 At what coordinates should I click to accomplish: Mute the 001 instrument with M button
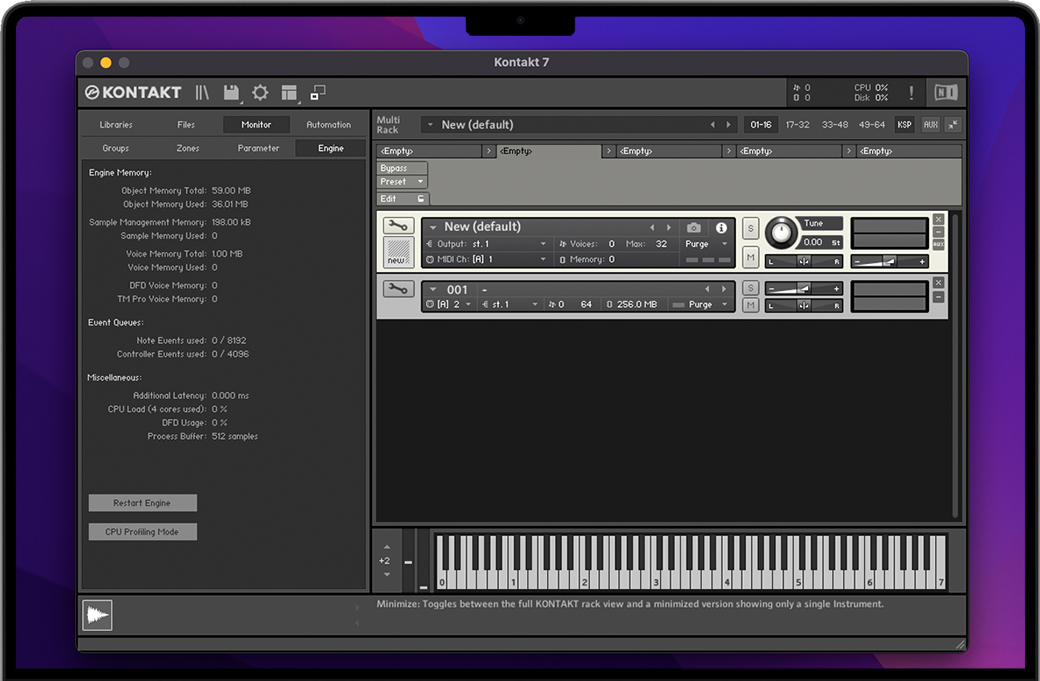751,304
